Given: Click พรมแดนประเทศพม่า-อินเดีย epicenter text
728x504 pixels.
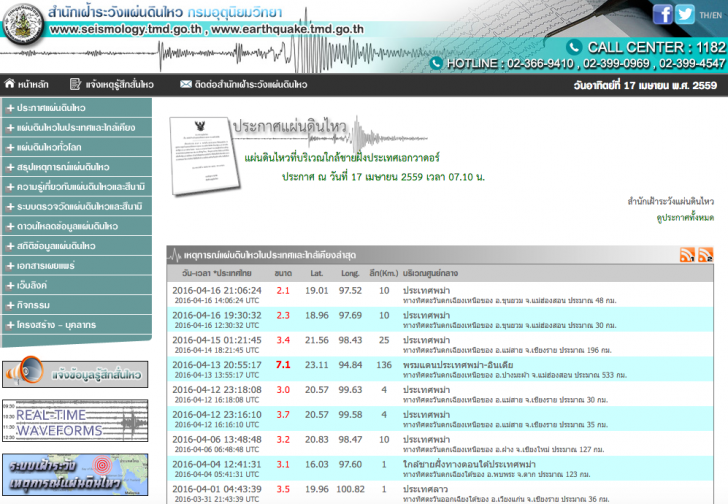Looking at the screenshot, I should tap(458, 365).
